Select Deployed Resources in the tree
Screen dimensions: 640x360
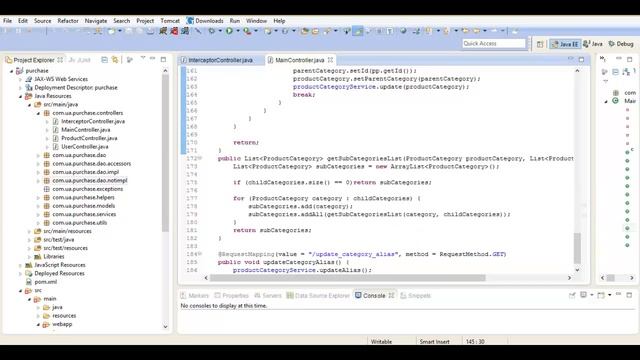point(59,273)
